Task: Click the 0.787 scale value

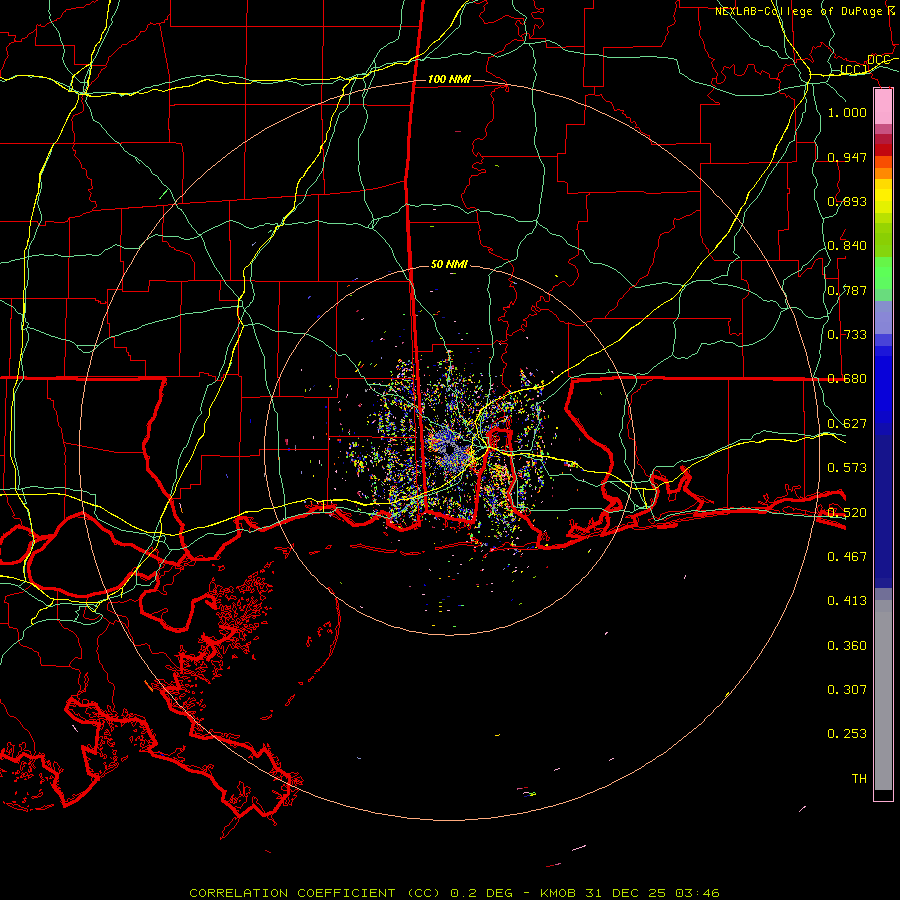Action: 847,290
